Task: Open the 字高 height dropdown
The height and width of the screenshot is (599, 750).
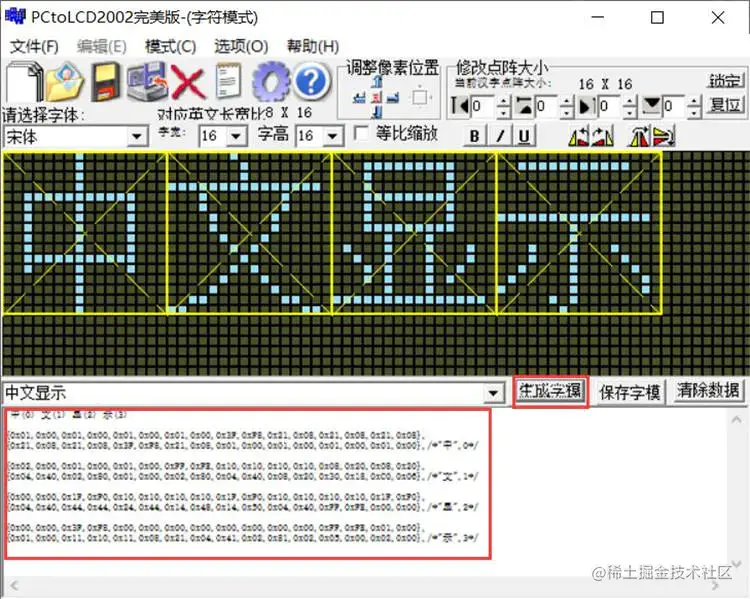Action: 333,136
